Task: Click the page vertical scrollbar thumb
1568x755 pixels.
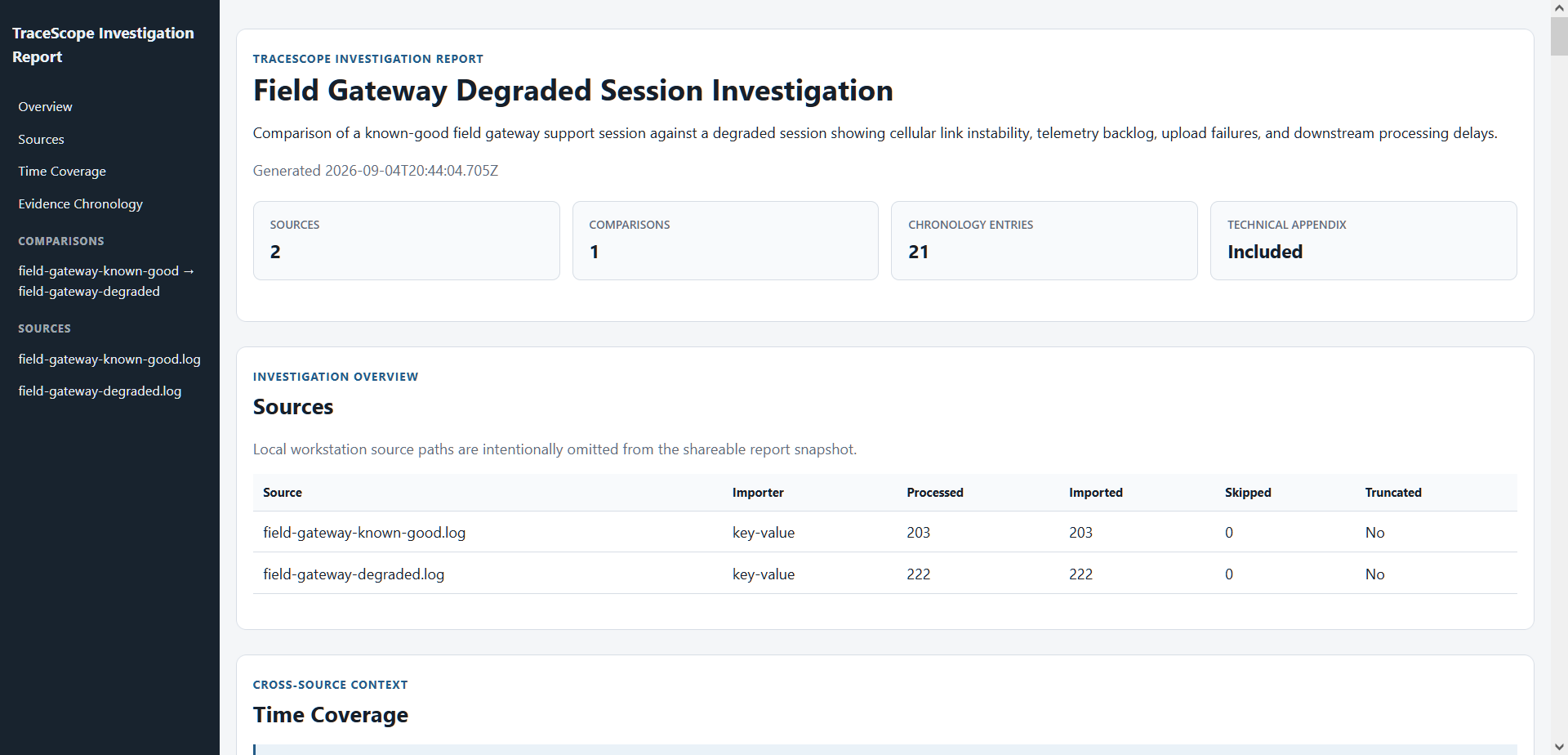Action: [x=1559, y=36]
